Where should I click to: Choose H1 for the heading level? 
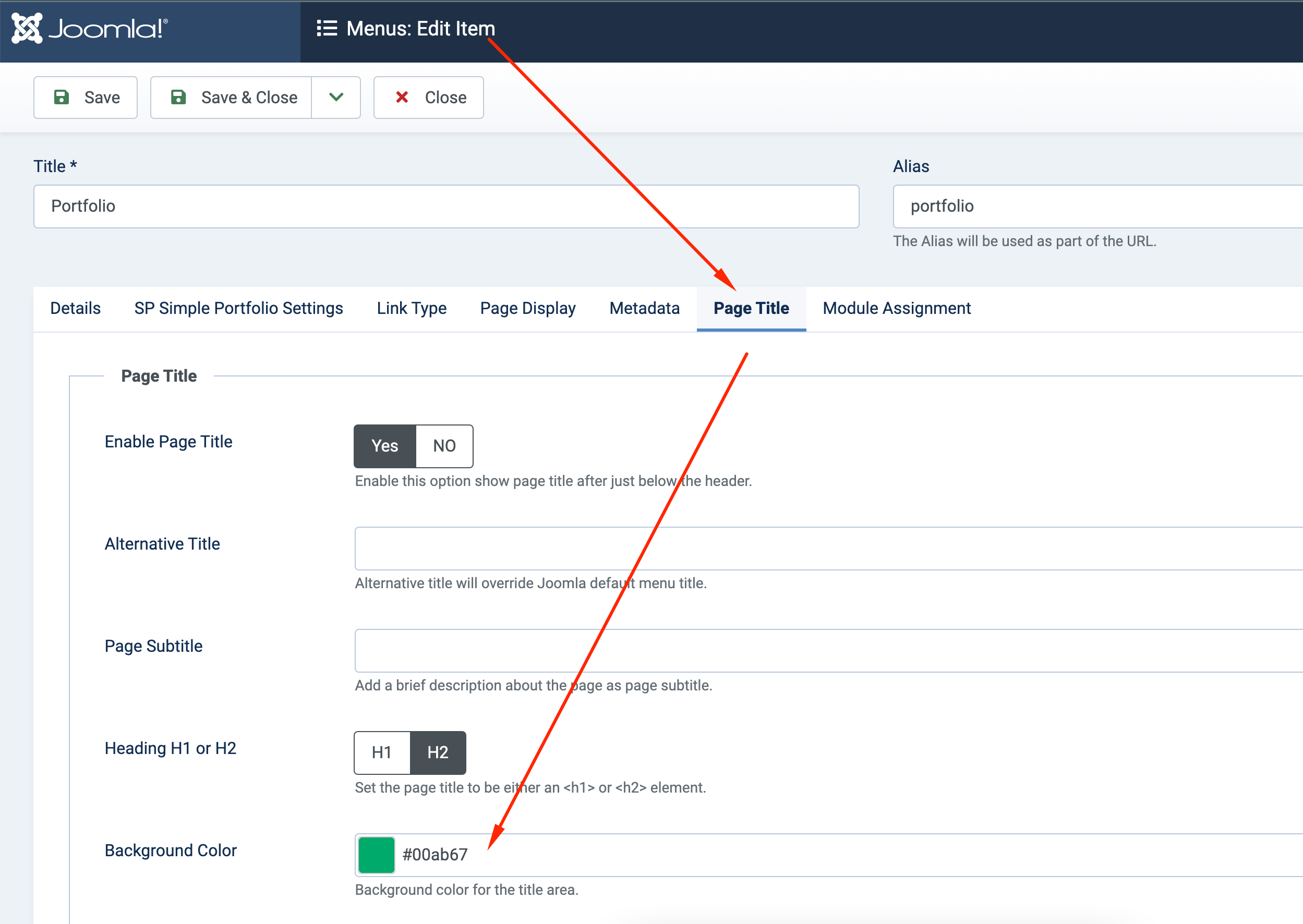pos(381,752)
